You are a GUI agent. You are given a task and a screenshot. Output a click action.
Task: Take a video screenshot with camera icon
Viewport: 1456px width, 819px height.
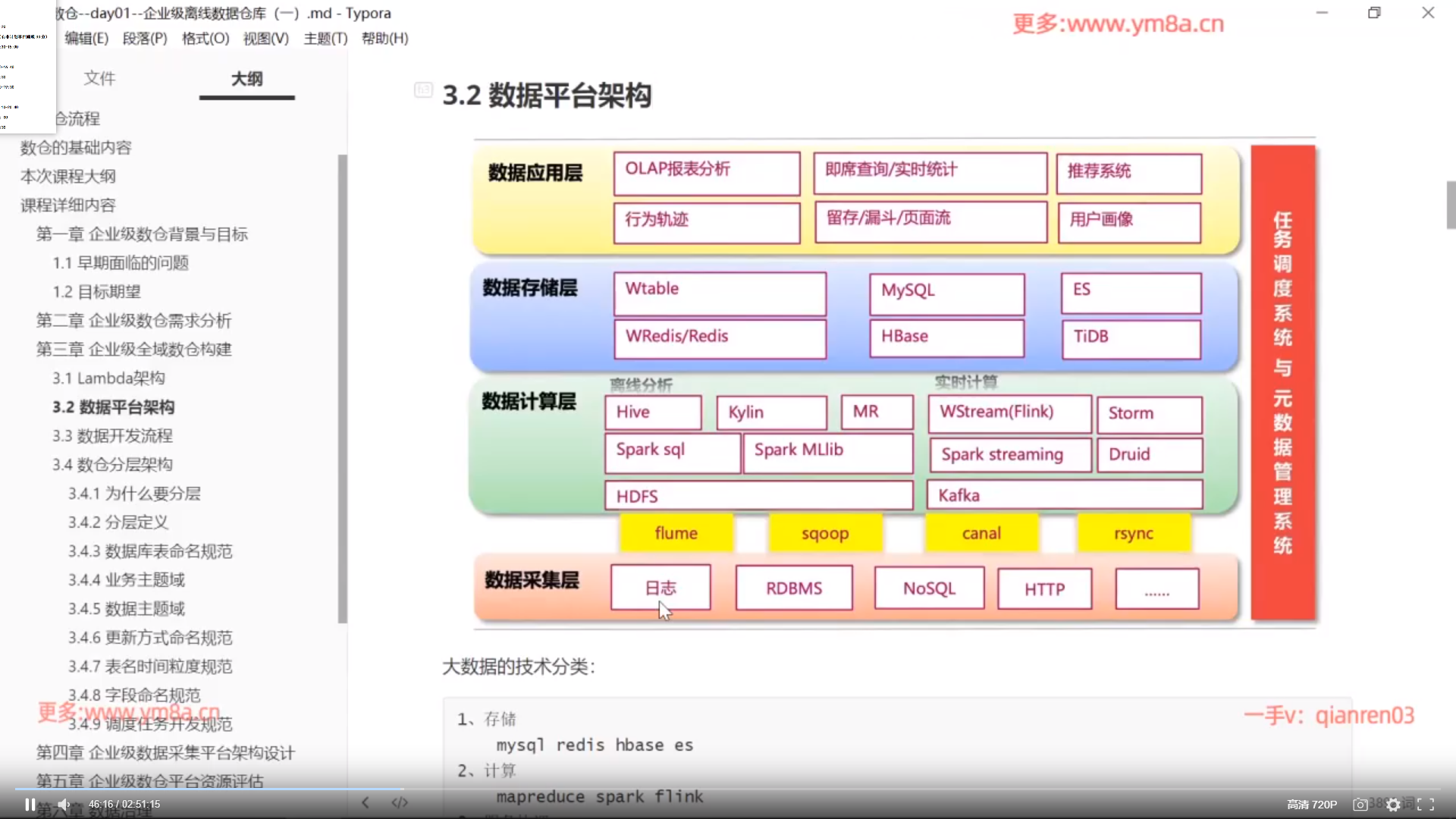click(x=1360, y=805)
